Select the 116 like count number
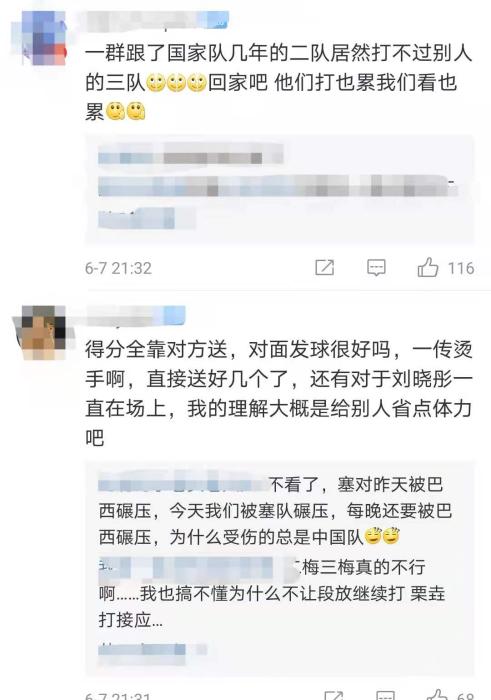Viewport: 491px width, 700px height. [461, 268]
